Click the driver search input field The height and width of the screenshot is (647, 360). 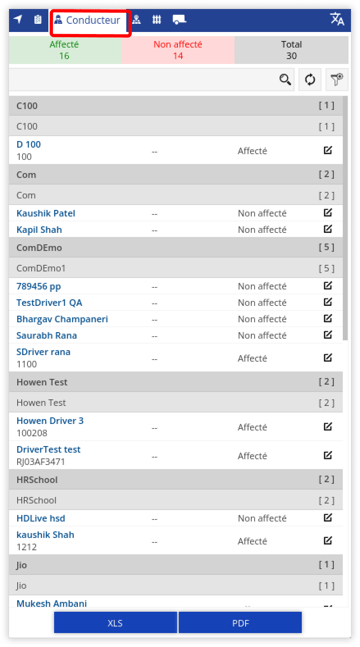(x=142, y=79)
